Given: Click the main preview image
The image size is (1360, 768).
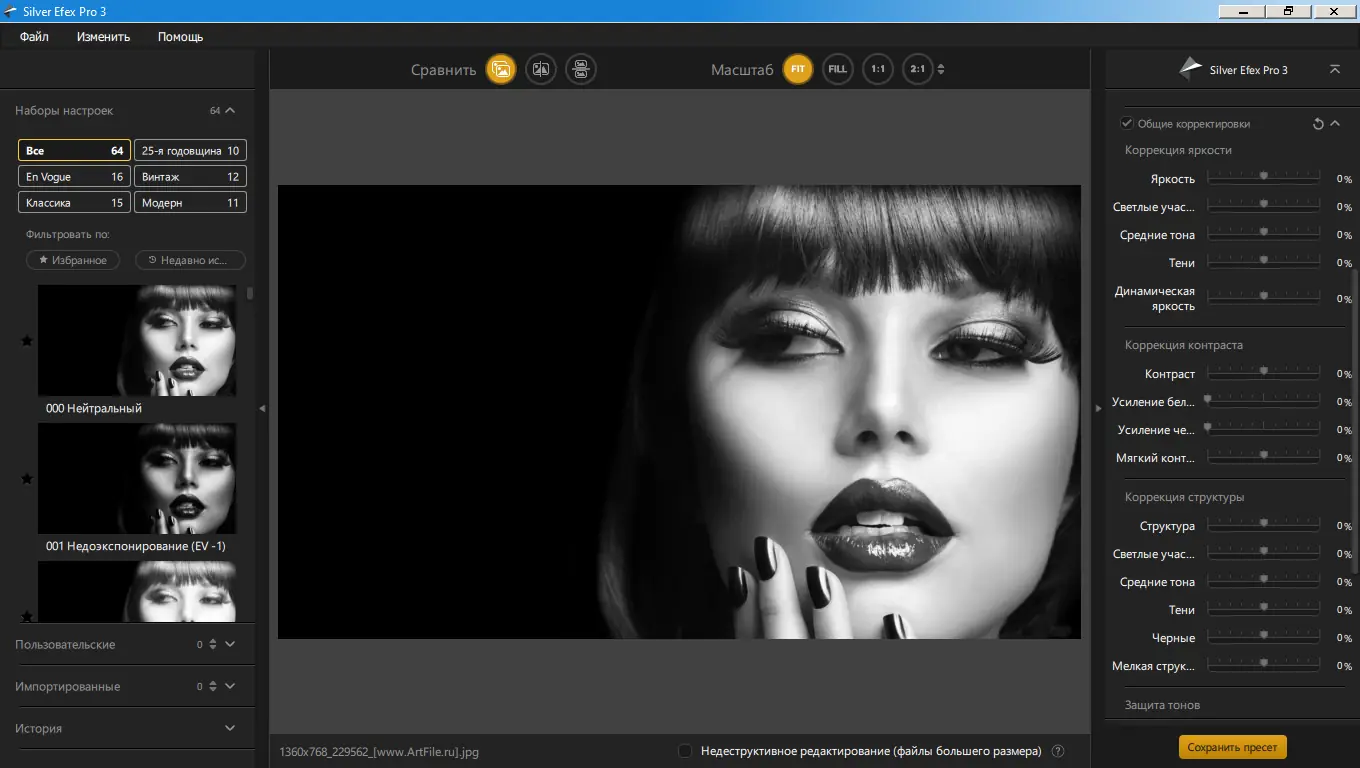Looking at the screenshot, I should pyautogui.click(x=679, y=412).
